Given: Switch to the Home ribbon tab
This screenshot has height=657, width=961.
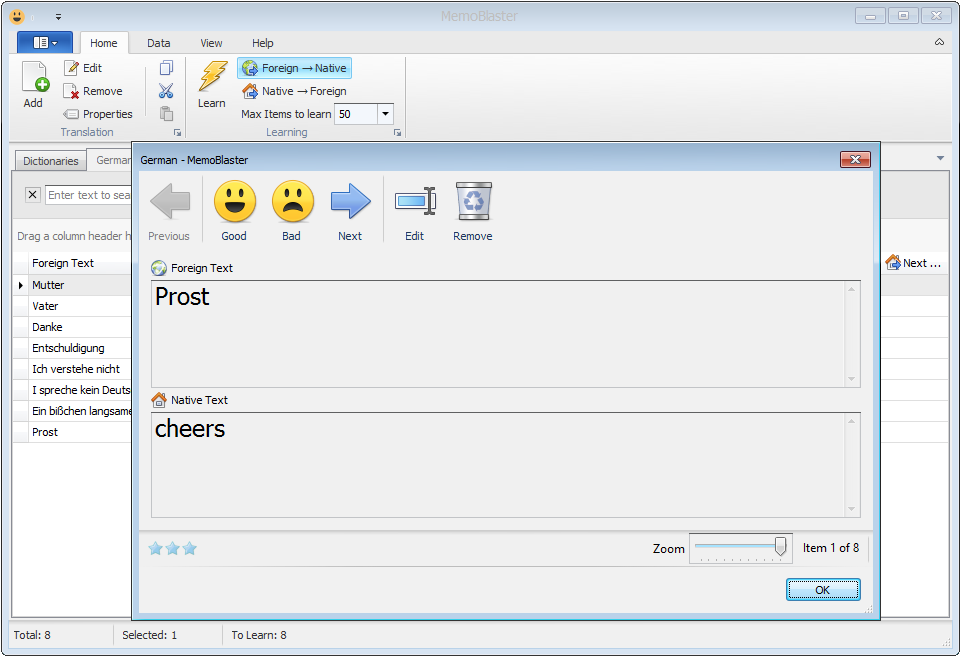Looking at the screenshot, I should pos(104,43).
